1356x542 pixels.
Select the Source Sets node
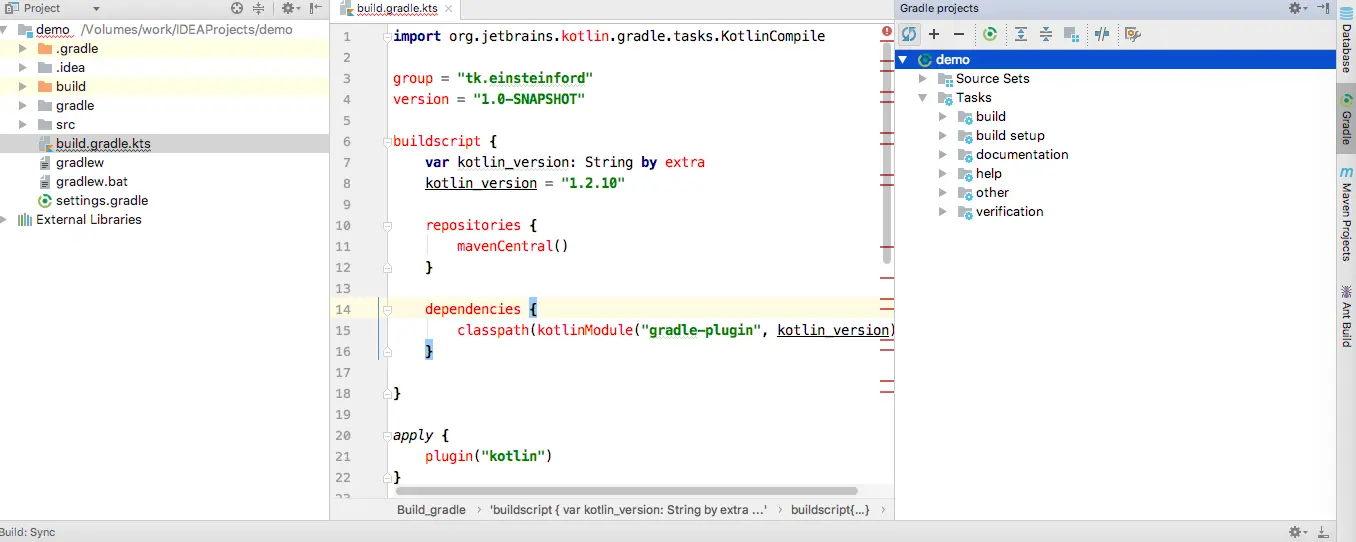1116,79
